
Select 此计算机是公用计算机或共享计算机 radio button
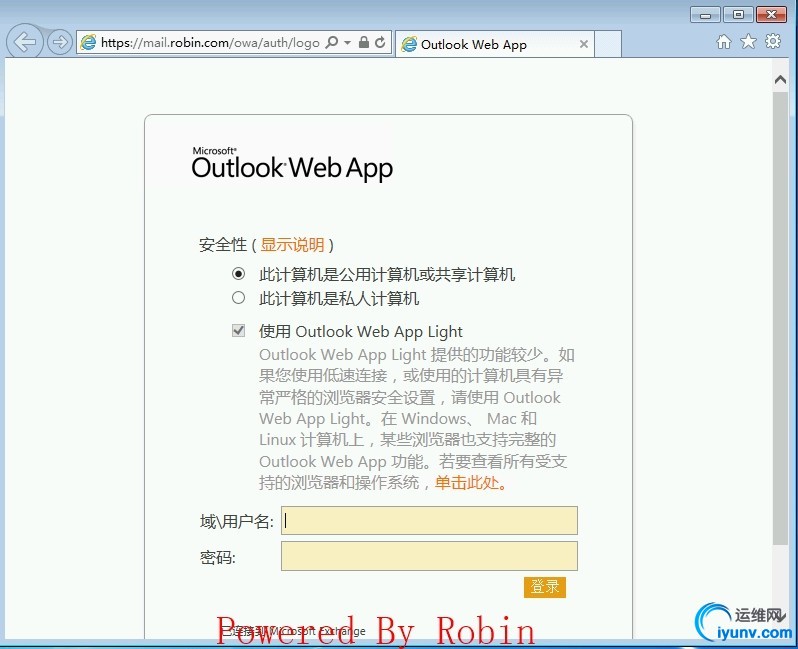click(238, 274)
